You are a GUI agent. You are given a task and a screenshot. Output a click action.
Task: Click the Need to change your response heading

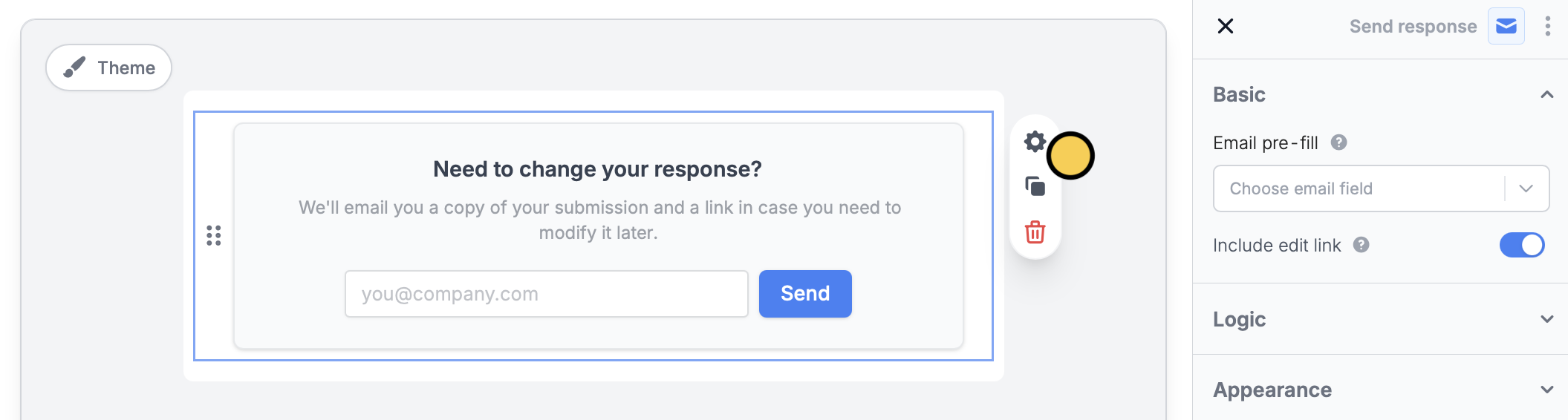tap(597, 169)
